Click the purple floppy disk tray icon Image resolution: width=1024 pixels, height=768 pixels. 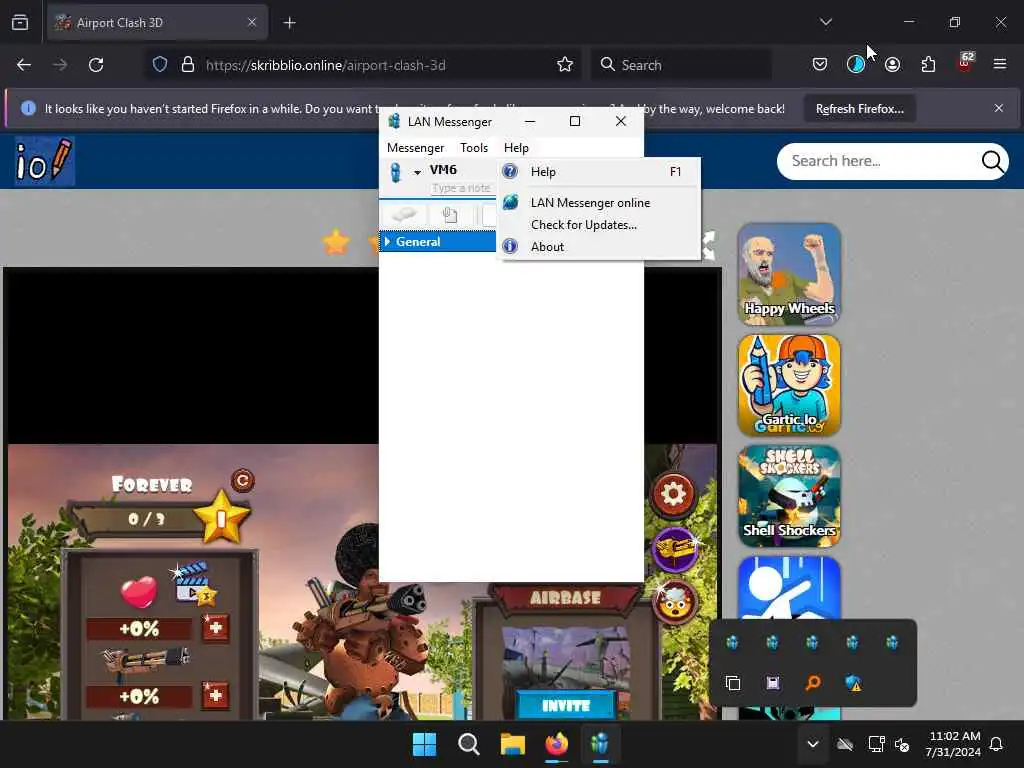[773, 683]
